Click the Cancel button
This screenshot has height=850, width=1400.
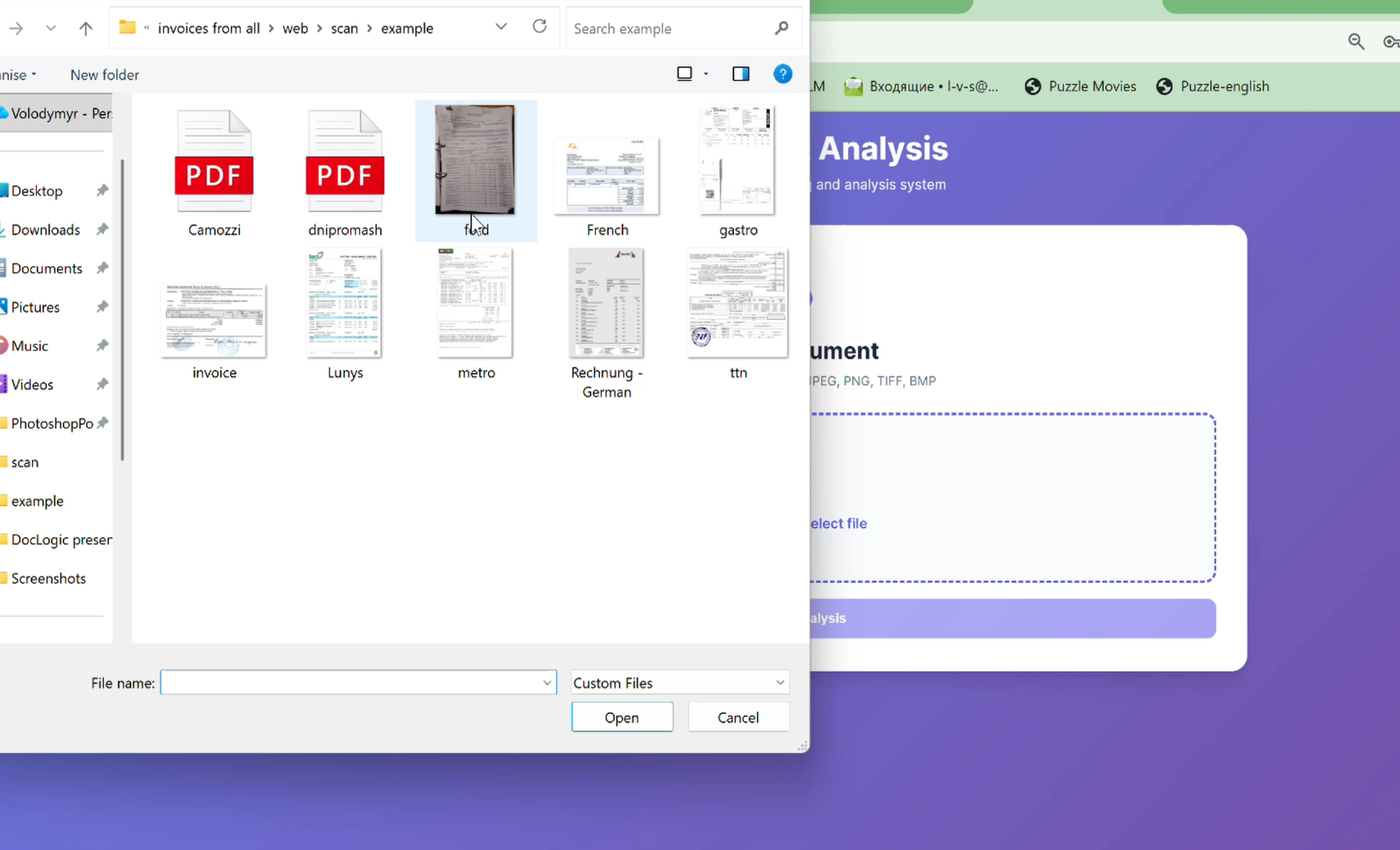[x=738, y=717]
